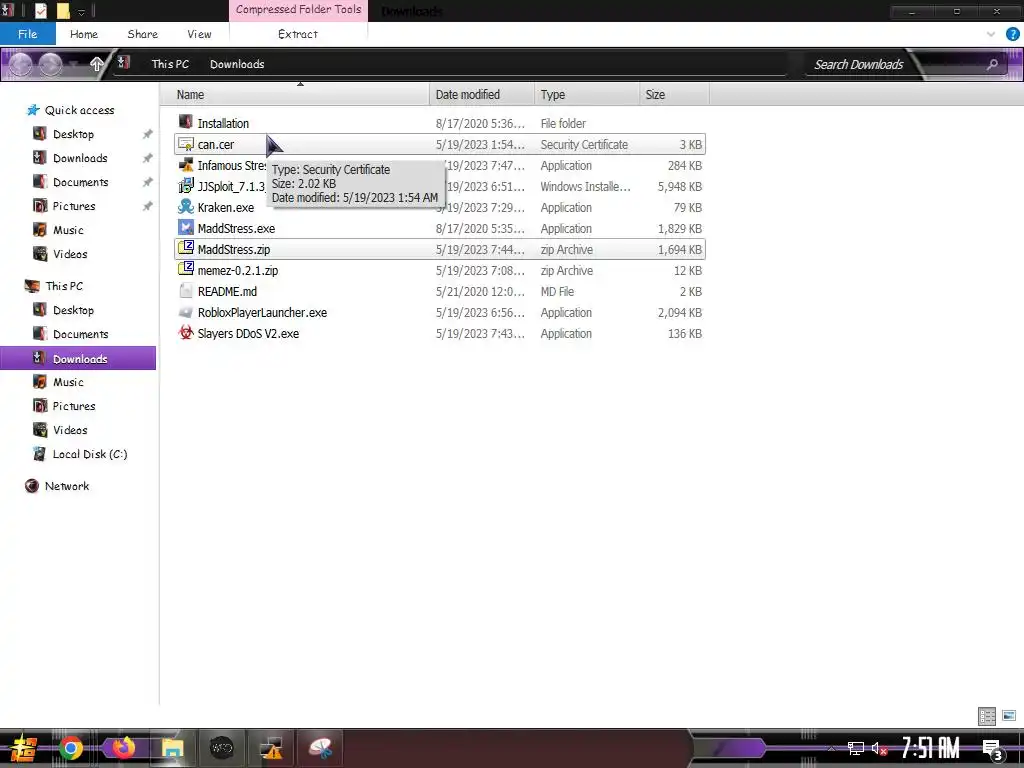The width and height of the screenshot is (1024, 768).
Task: Sort by Type column header
Action: point(586,95)
